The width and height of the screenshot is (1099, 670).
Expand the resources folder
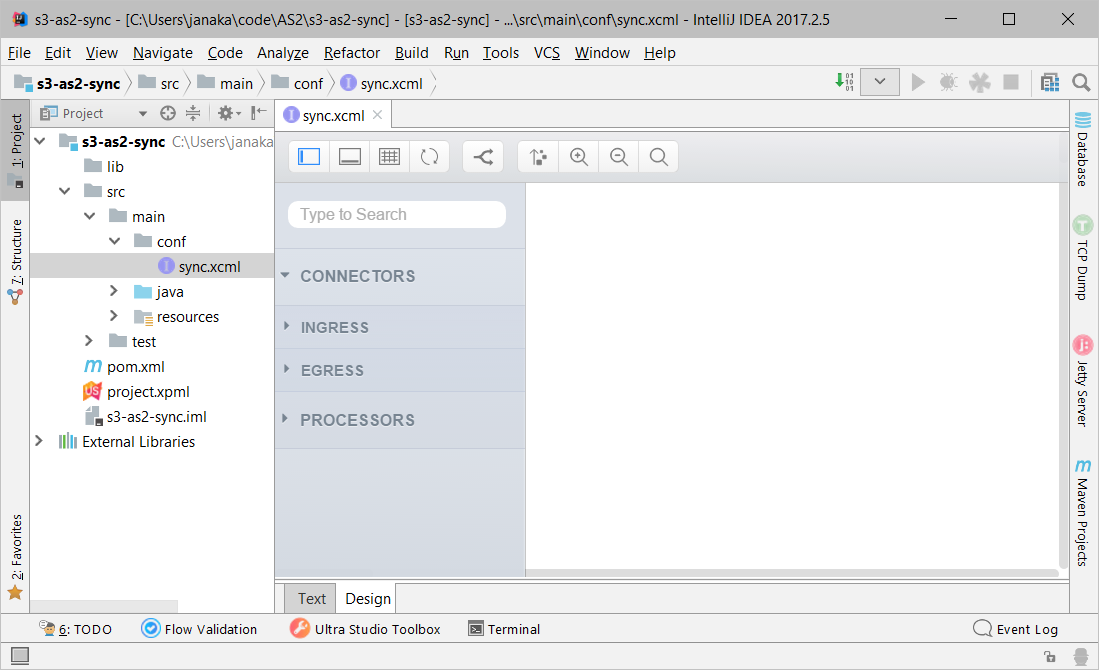pos(114,315)
